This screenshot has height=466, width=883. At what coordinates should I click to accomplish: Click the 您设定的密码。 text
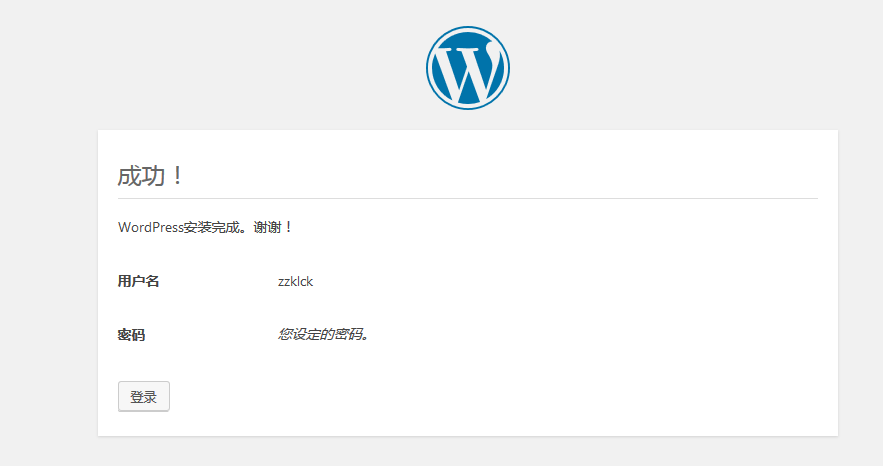[323, 334]
